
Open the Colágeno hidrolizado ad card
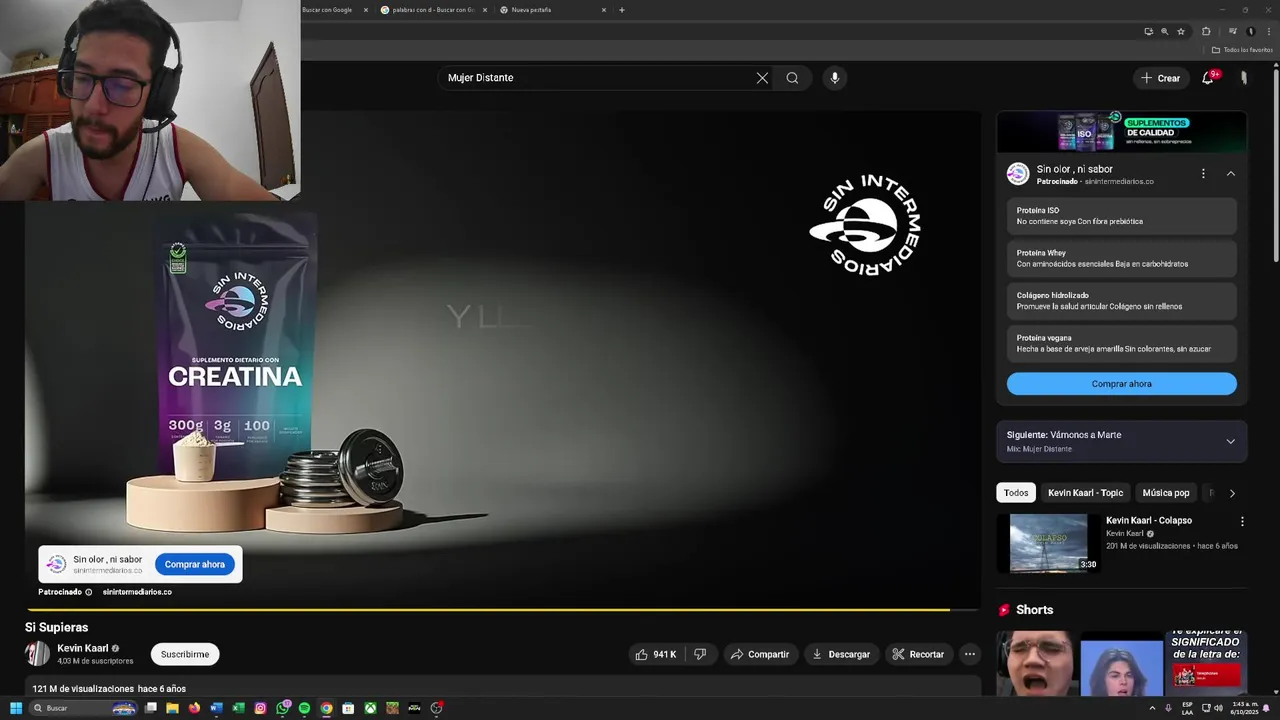pyautogui.click(x=1122, y=301)
